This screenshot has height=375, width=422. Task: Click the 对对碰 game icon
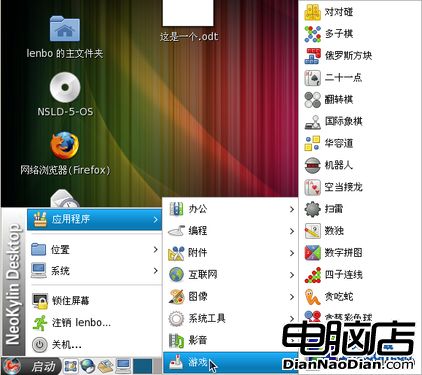point(313,12)
